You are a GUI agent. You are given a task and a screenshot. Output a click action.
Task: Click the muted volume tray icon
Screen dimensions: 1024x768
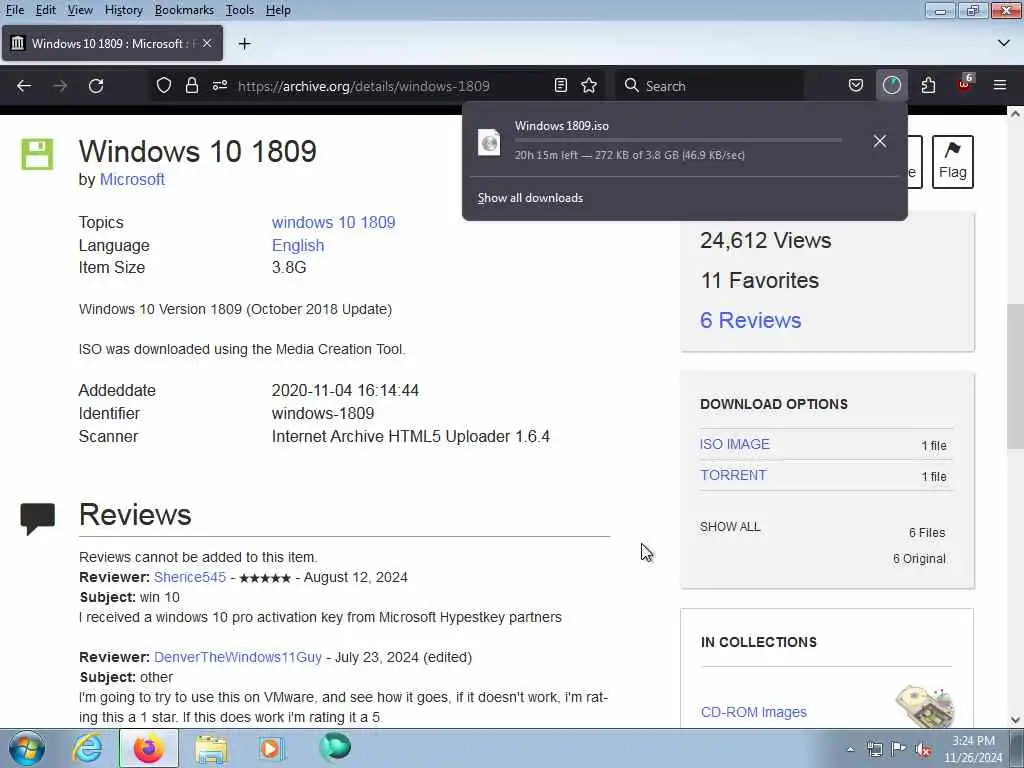[x=923, y=749]
